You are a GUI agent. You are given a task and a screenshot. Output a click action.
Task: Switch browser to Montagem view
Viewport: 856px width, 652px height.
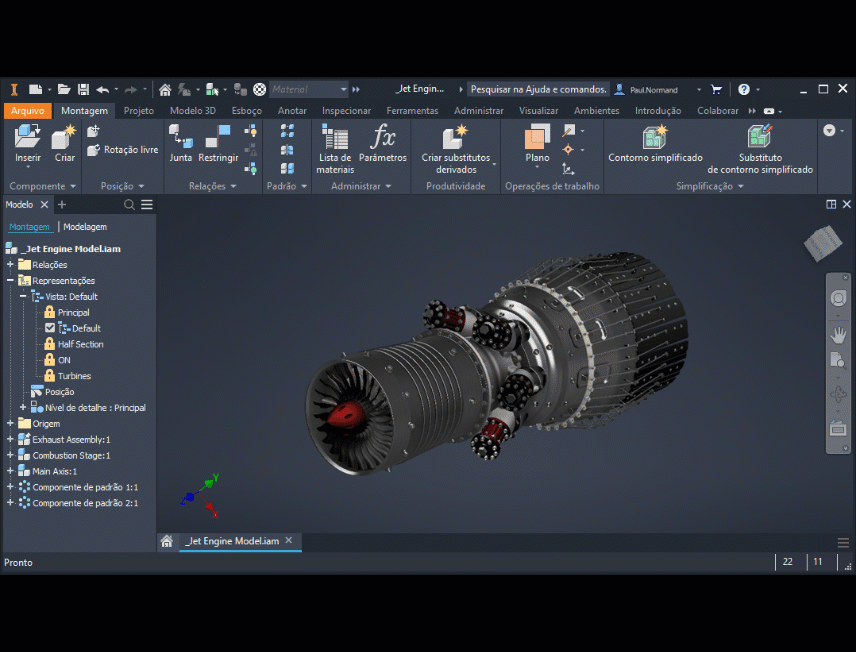tap(29, 227)
